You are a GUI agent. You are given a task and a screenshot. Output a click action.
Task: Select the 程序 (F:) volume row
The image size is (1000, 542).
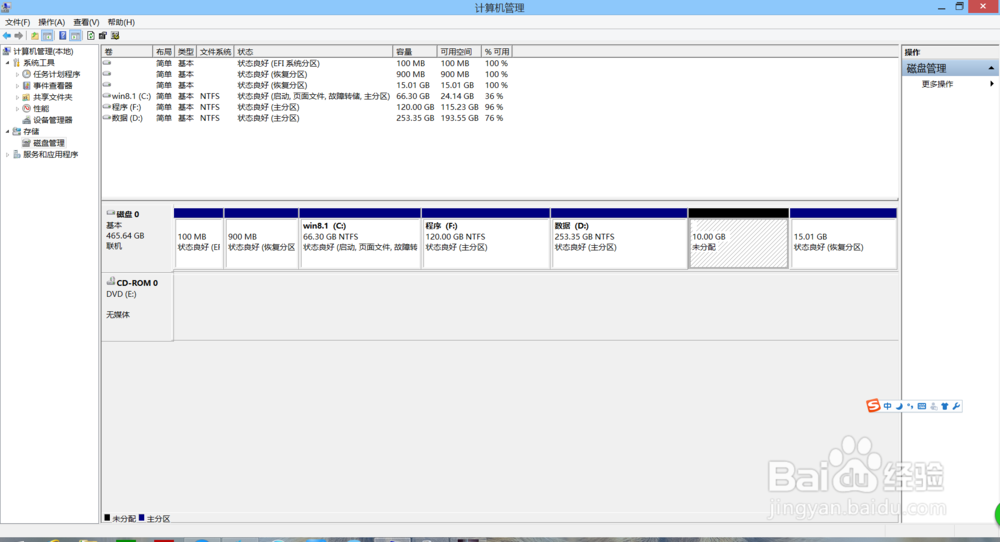click(x=306, y=107)
